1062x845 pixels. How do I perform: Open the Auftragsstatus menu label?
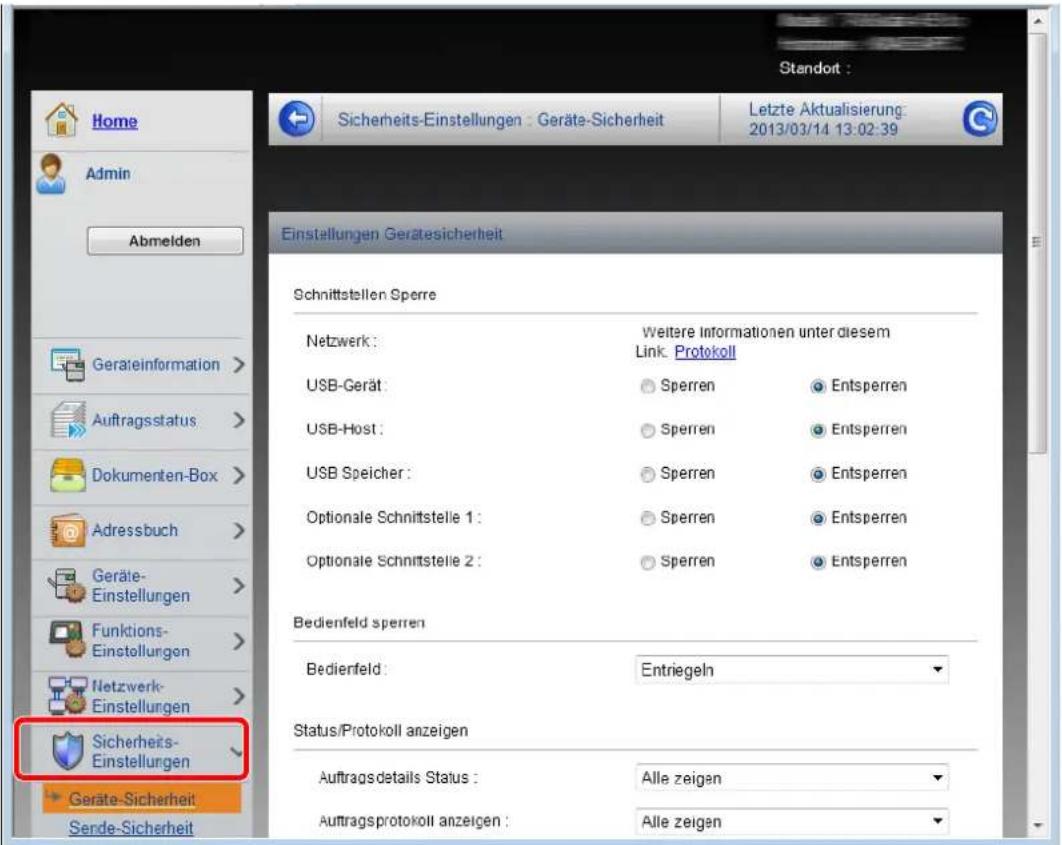[144, 420]
